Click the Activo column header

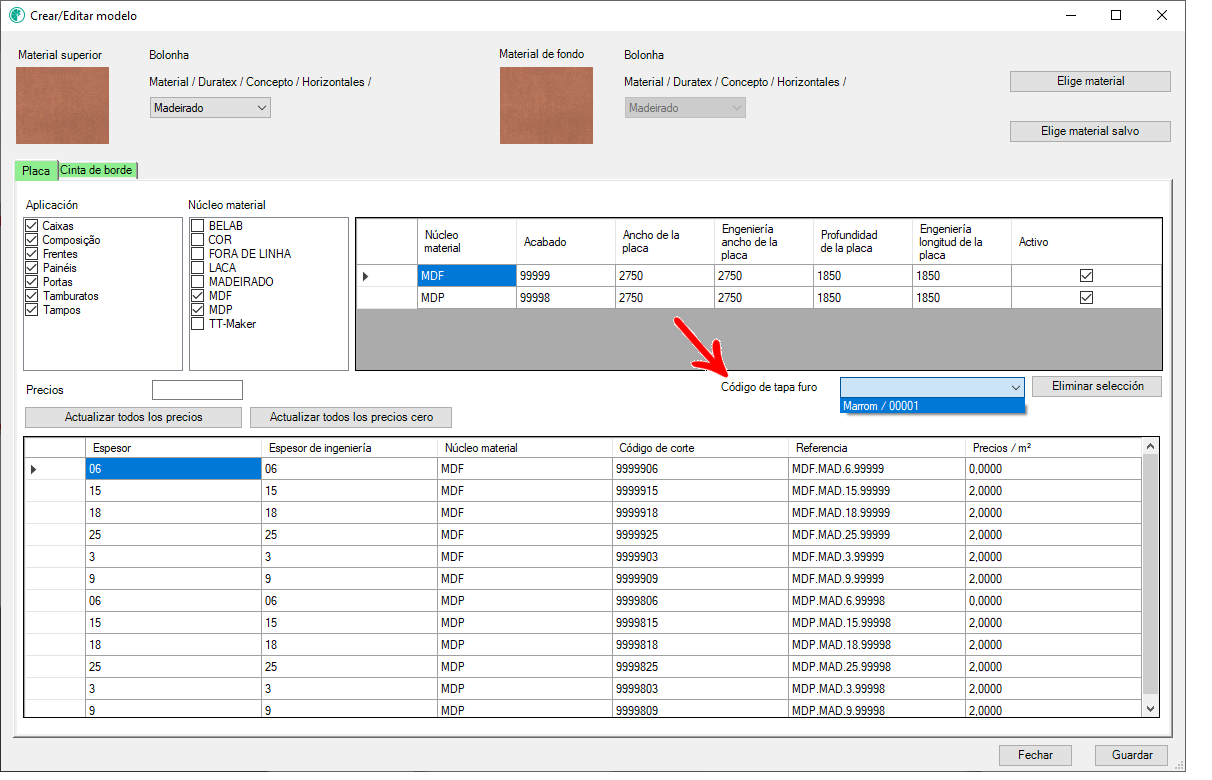point(1086,242)
